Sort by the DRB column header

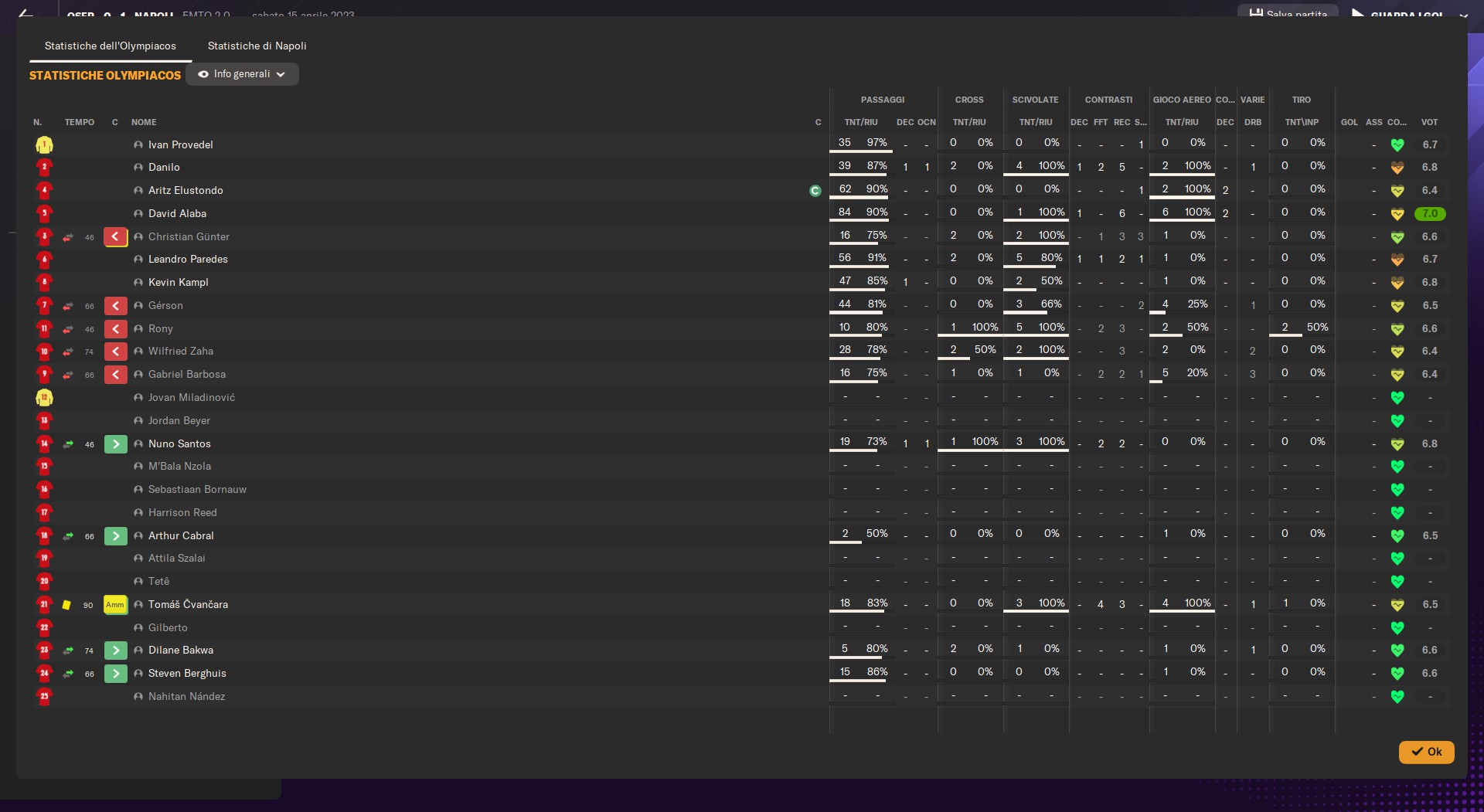pyautogui.click(x=1253, y=122)
